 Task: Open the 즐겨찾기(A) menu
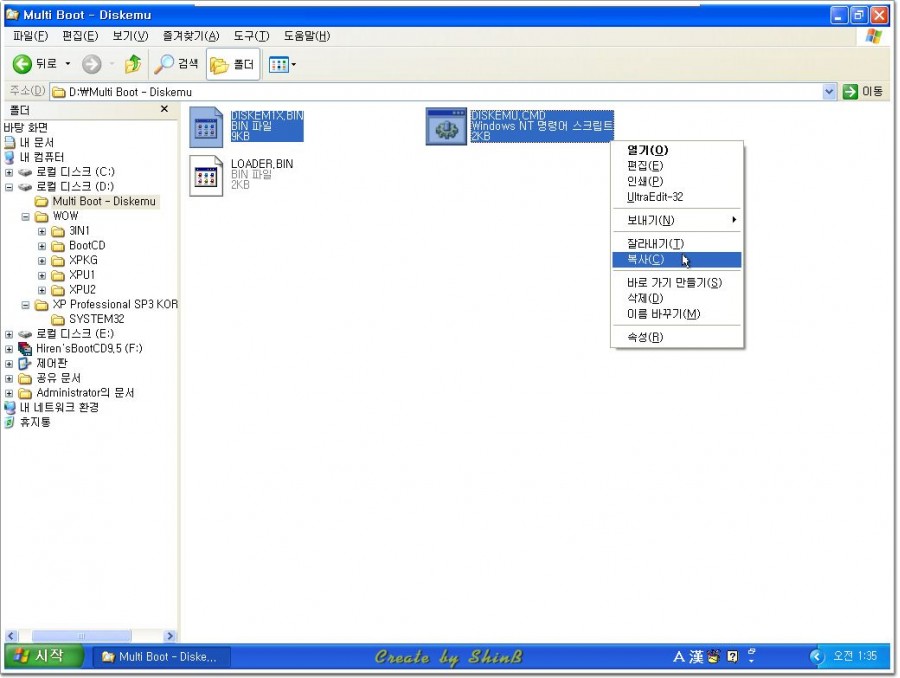[x=191, y=36]
